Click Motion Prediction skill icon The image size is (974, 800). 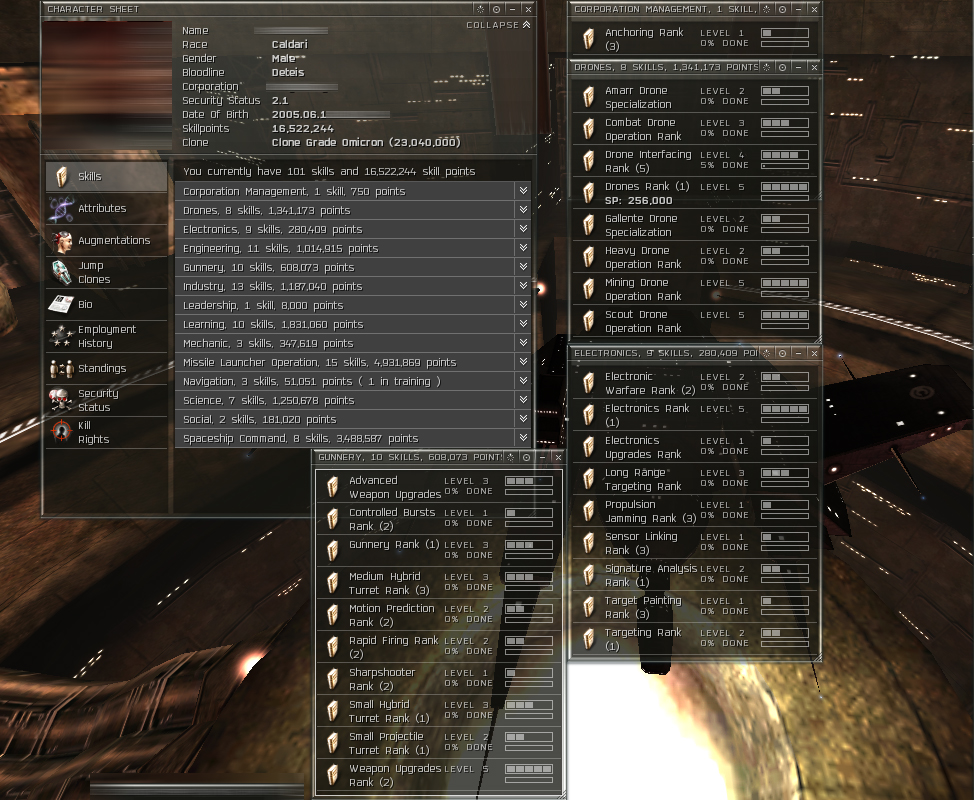(332, 615)
